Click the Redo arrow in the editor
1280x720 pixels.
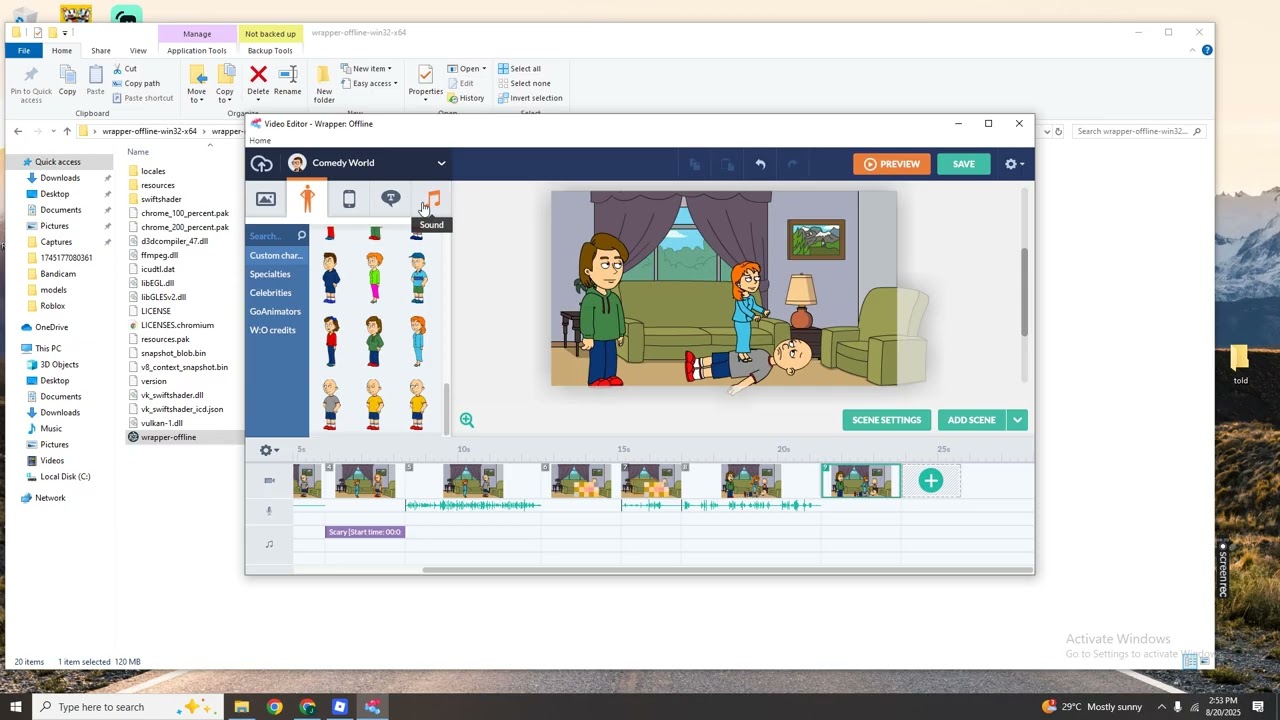pos(793,164)
